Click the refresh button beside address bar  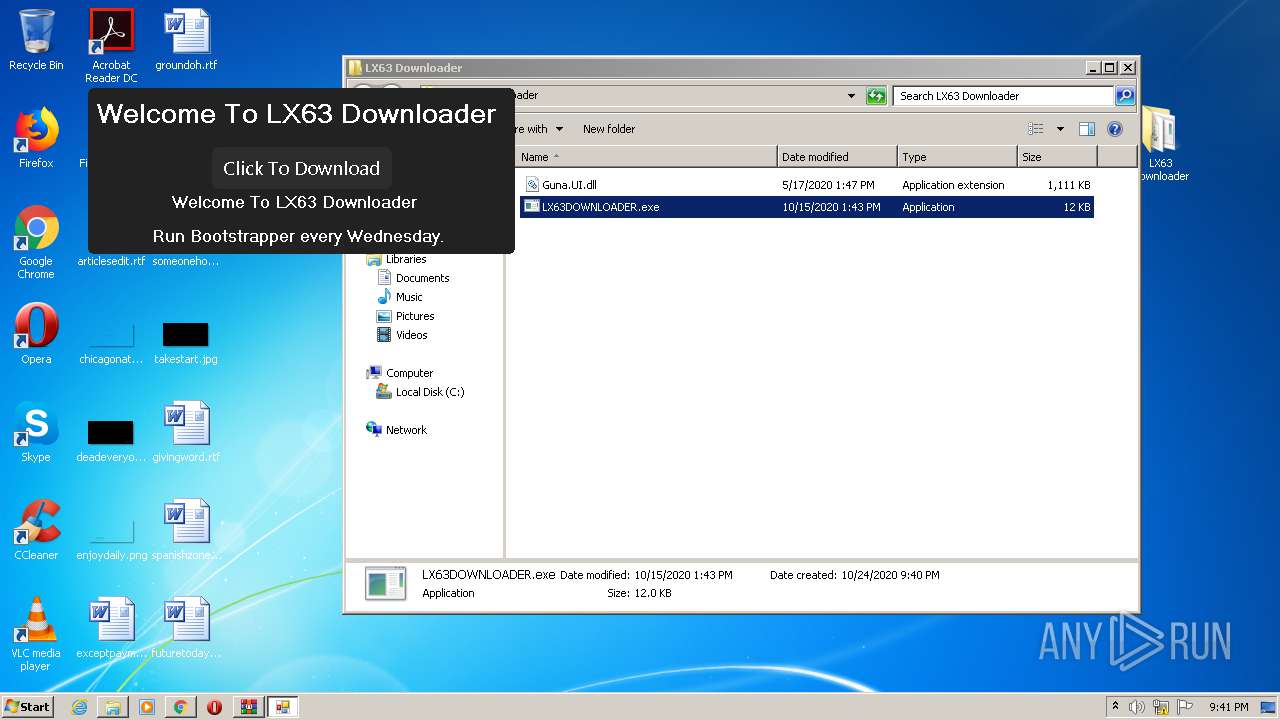[x=876, y=96]
